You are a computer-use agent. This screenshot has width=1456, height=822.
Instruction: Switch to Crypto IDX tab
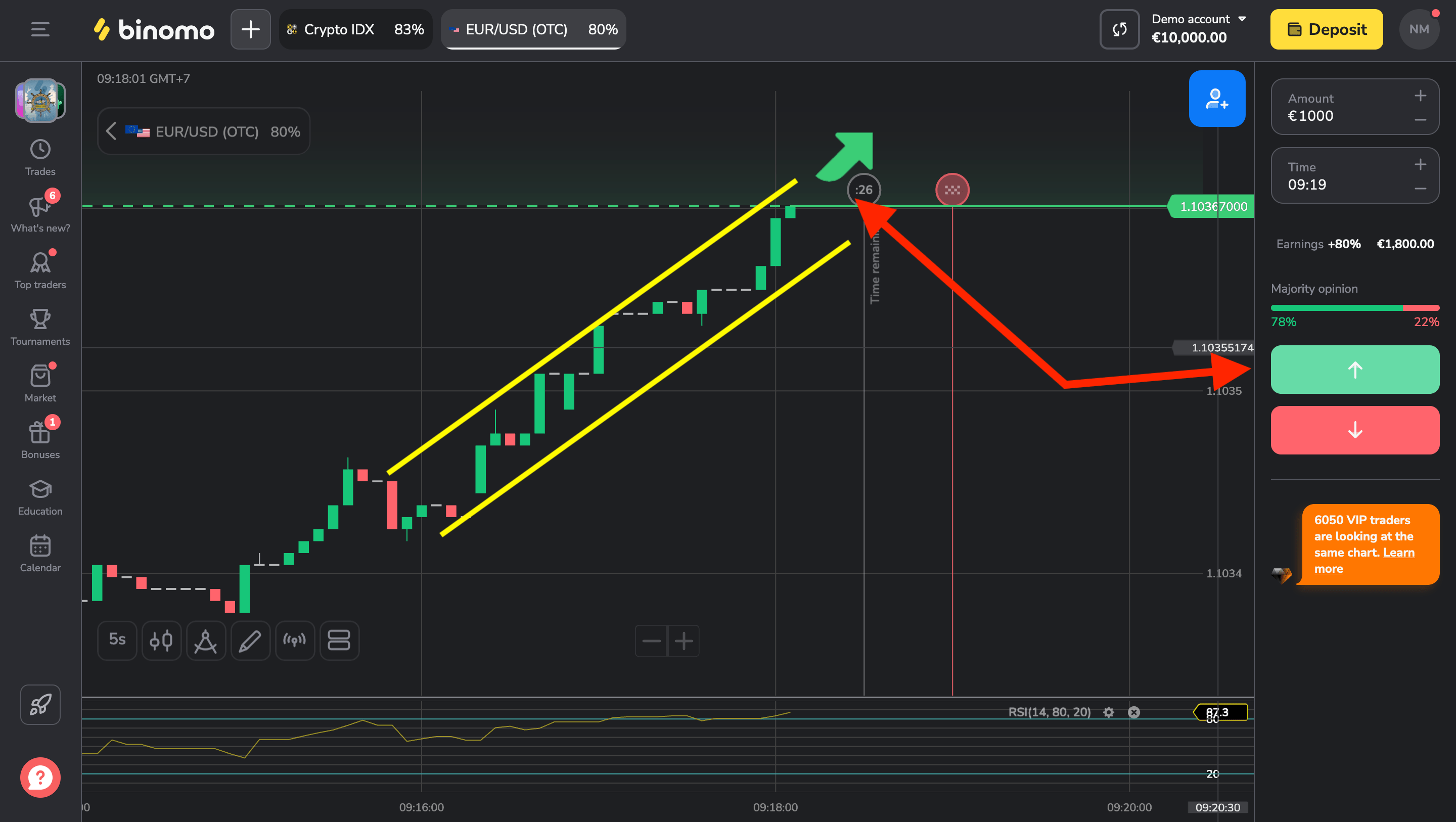(355, 29)
